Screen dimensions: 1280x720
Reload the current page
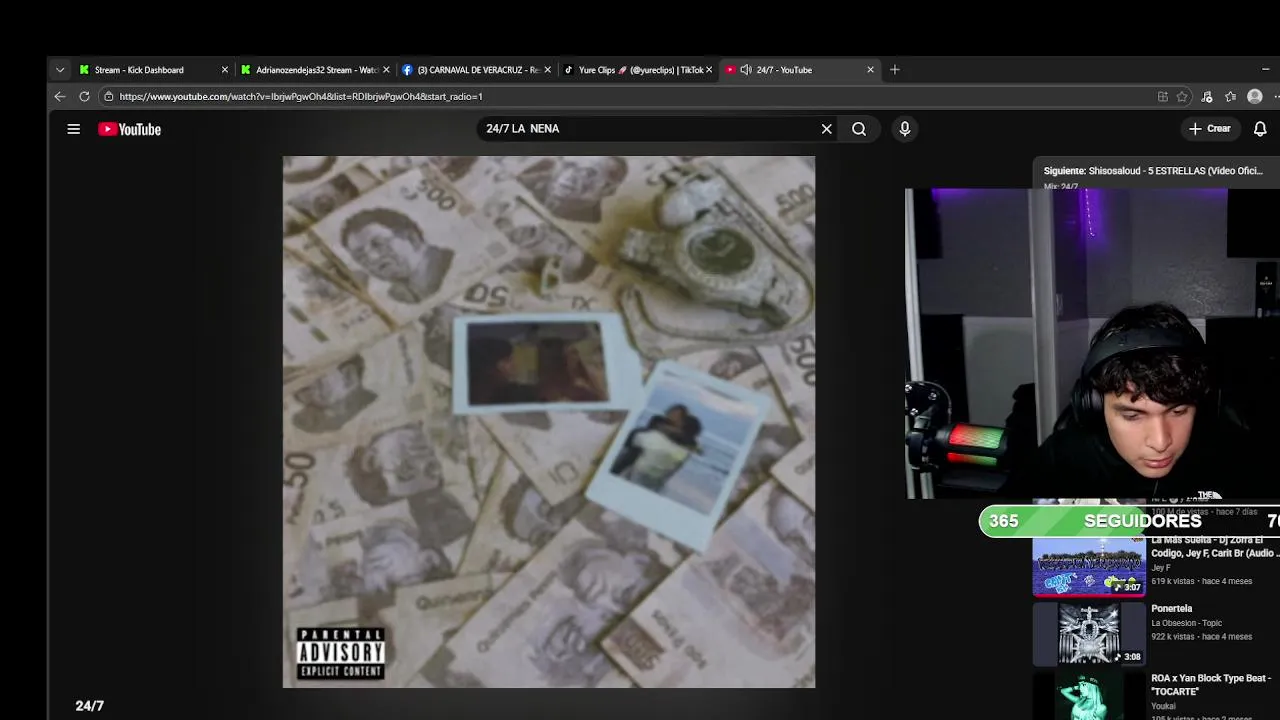(x=84, y=97)
